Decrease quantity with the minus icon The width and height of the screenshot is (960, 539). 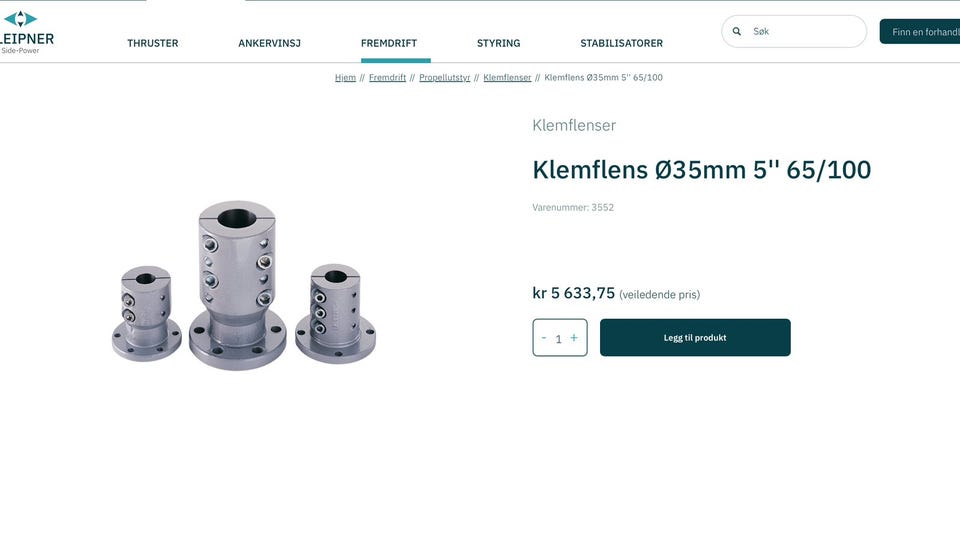(x=544, y=337)
